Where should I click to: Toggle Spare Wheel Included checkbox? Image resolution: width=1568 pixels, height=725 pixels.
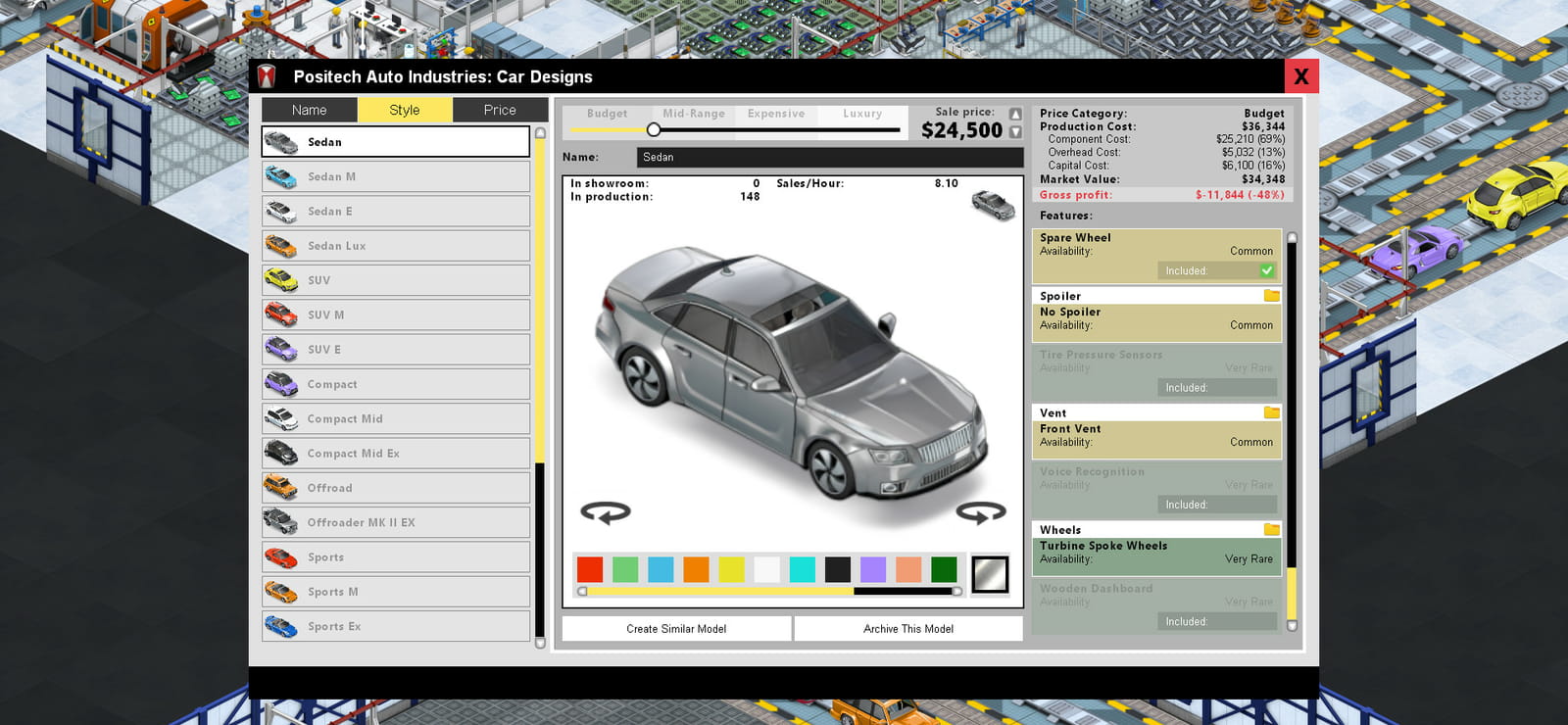[1267, 270]
